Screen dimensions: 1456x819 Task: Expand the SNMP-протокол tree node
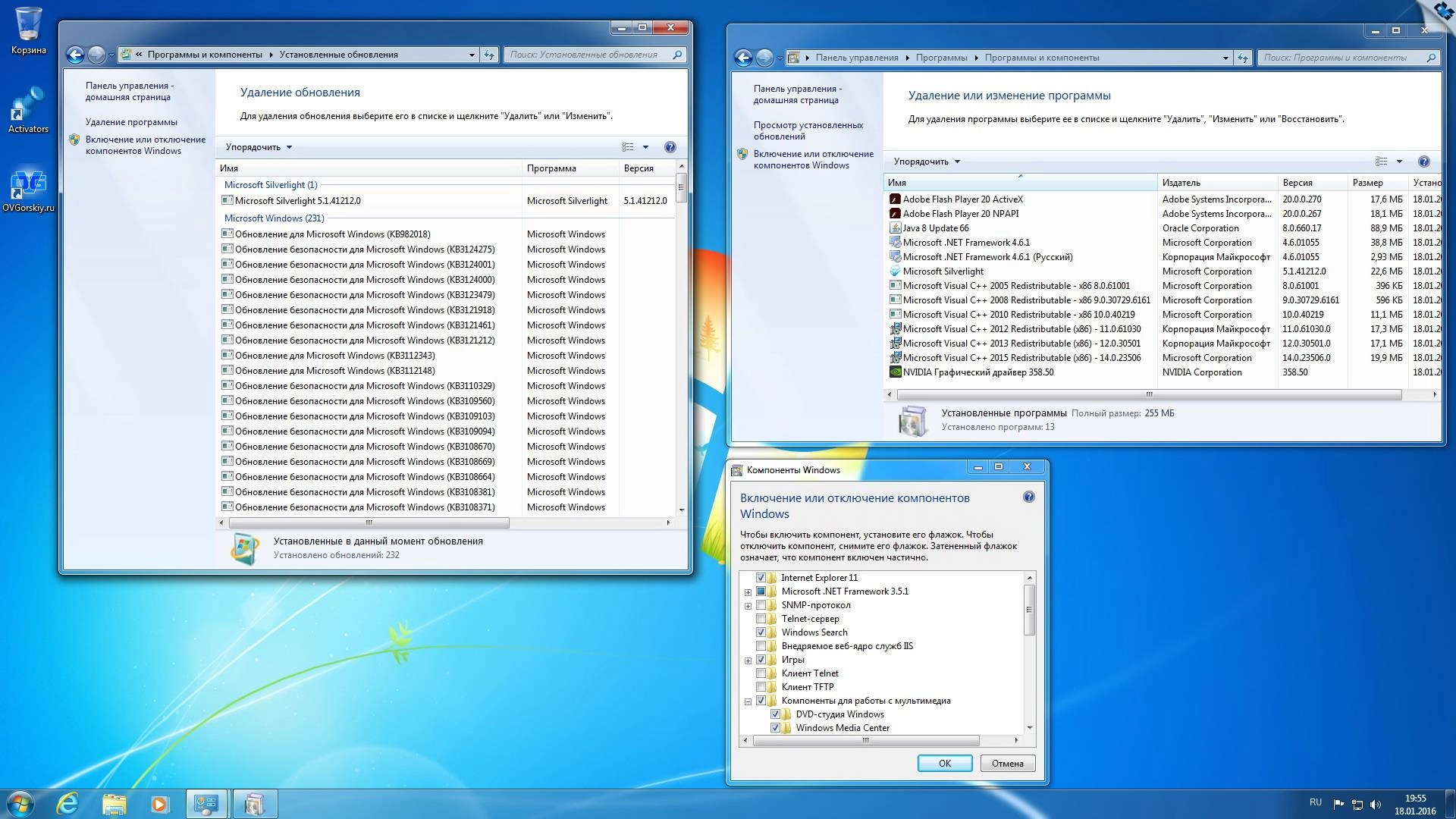(748, 606)
